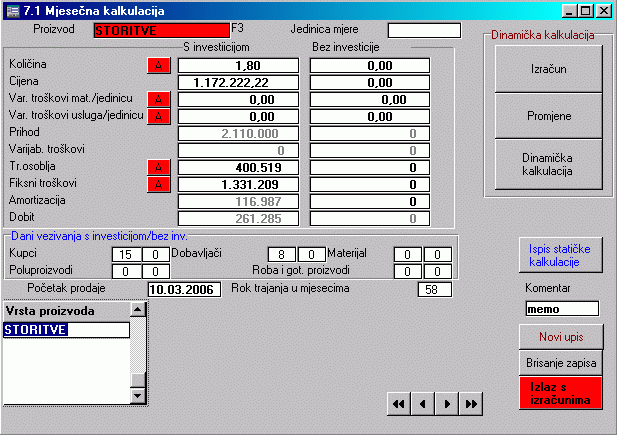
Task: Delete the entry with Brisanje zapisa
Action: pyautogui.click(x=561, y=363)
